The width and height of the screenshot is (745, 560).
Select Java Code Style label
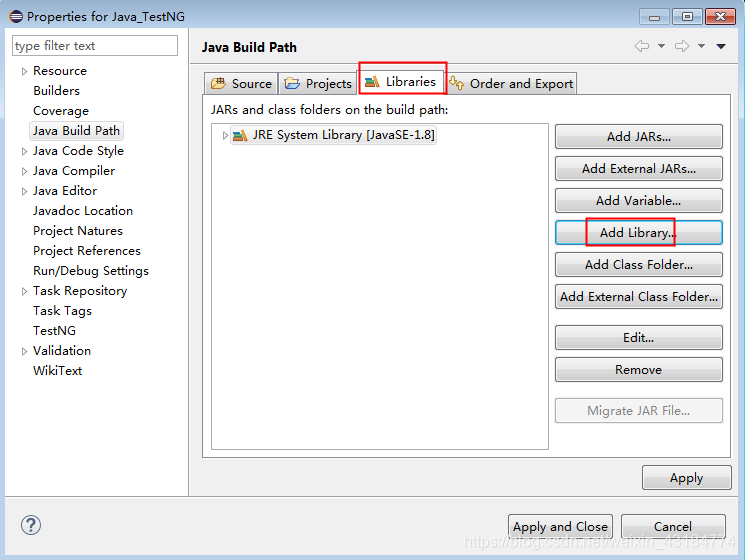tap(78, 151)
